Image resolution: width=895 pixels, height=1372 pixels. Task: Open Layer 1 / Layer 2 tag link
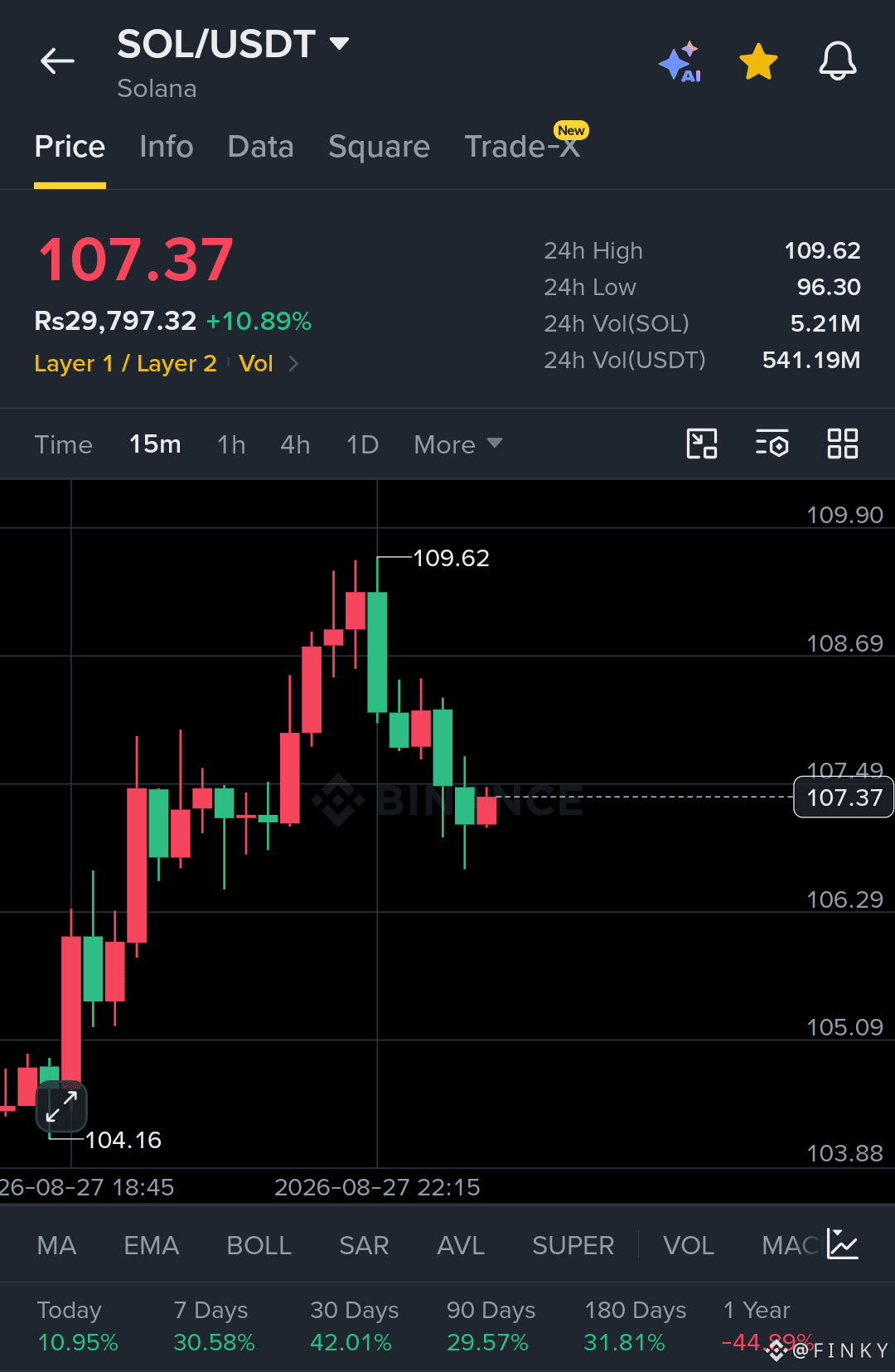click(125, 363)
